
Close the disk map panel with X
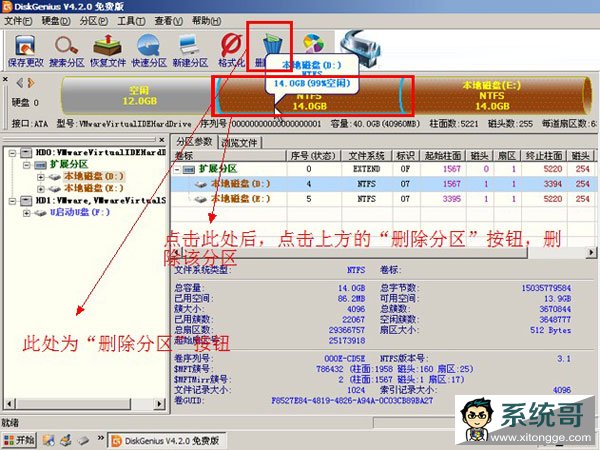pos(5,79)
